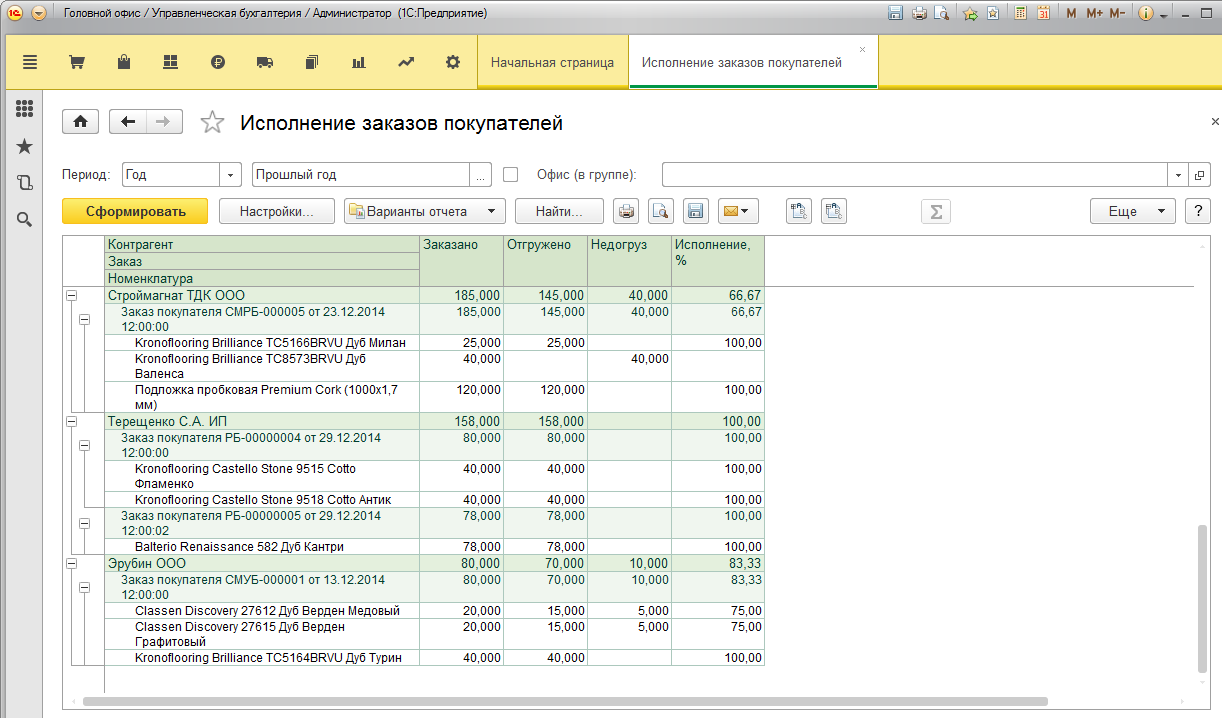This screenshot has height=718, width=1222.
Task: Collapse the Строймагнат ТДК ООО group
Action: [x=71, y=296]
